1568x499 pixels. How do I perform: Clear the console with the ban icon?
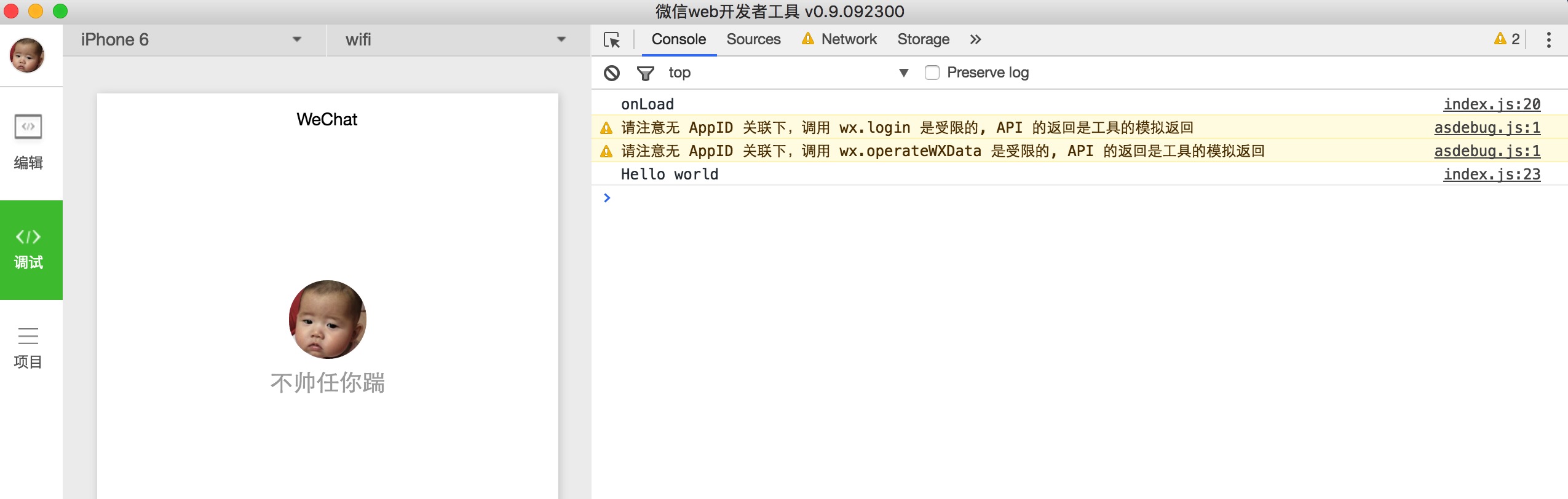point(611,73)
